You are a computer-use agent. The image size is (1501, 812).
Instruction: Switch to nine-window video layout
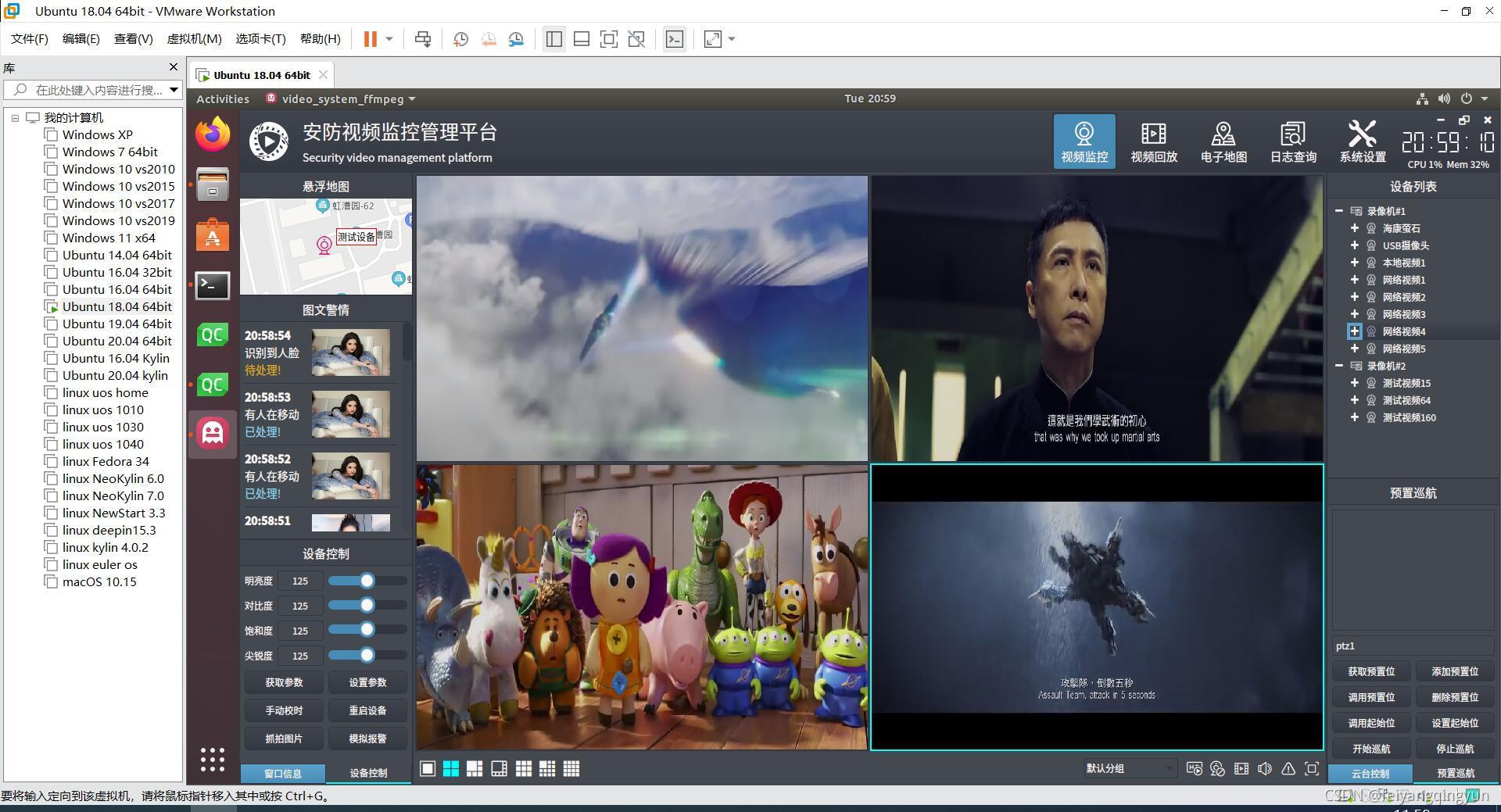[523, 769]
